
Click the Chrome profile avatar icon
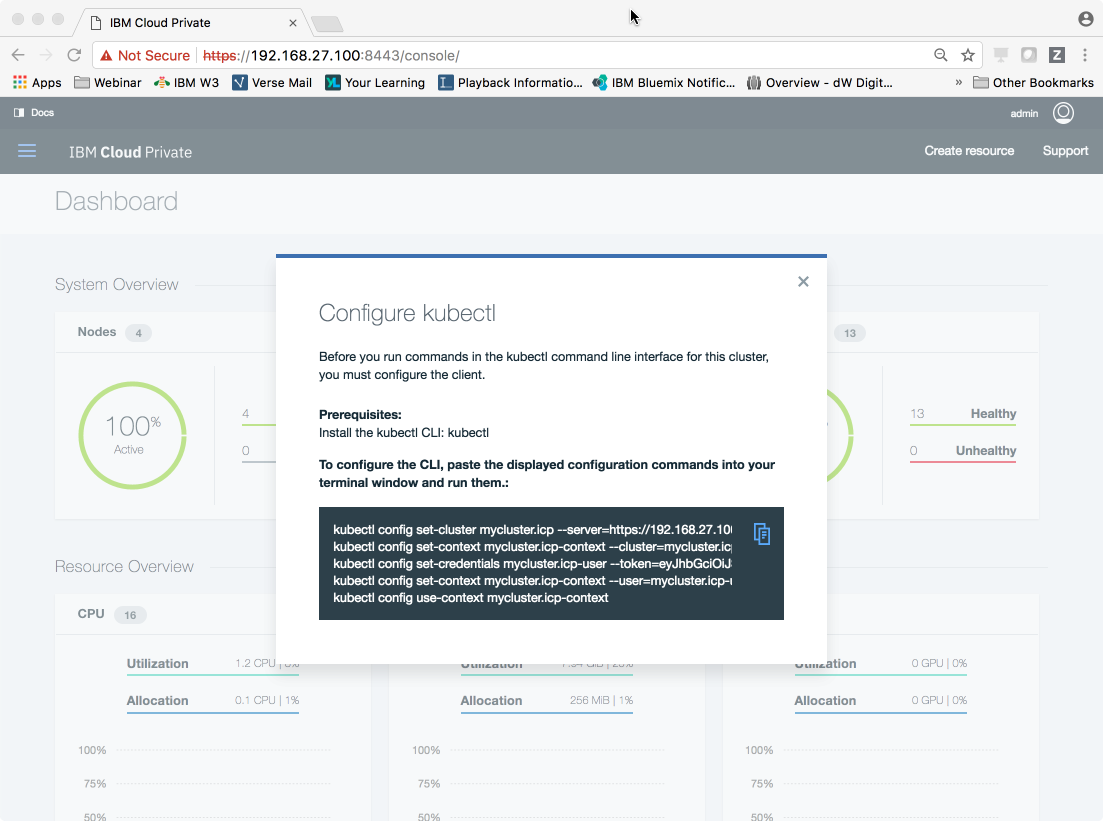[1085, 19]
